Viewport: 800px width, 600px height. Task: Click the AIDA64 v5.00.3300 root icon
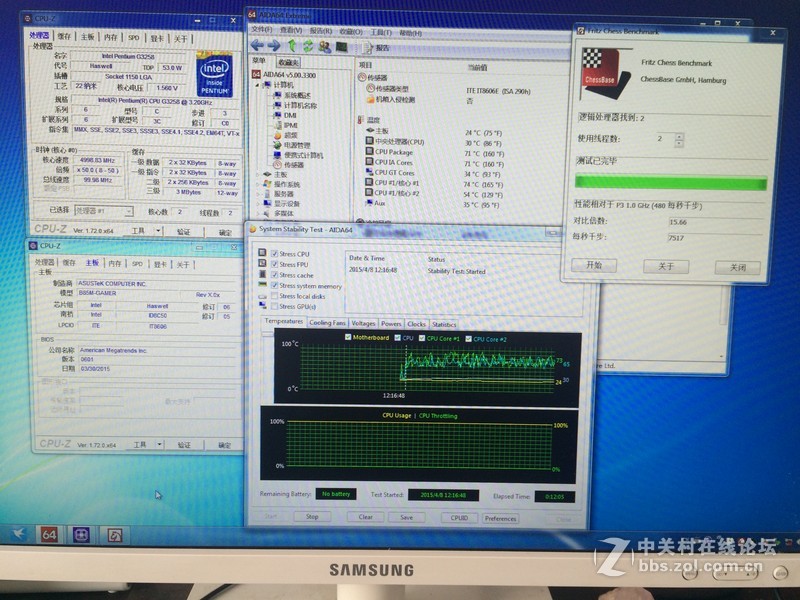257,74
